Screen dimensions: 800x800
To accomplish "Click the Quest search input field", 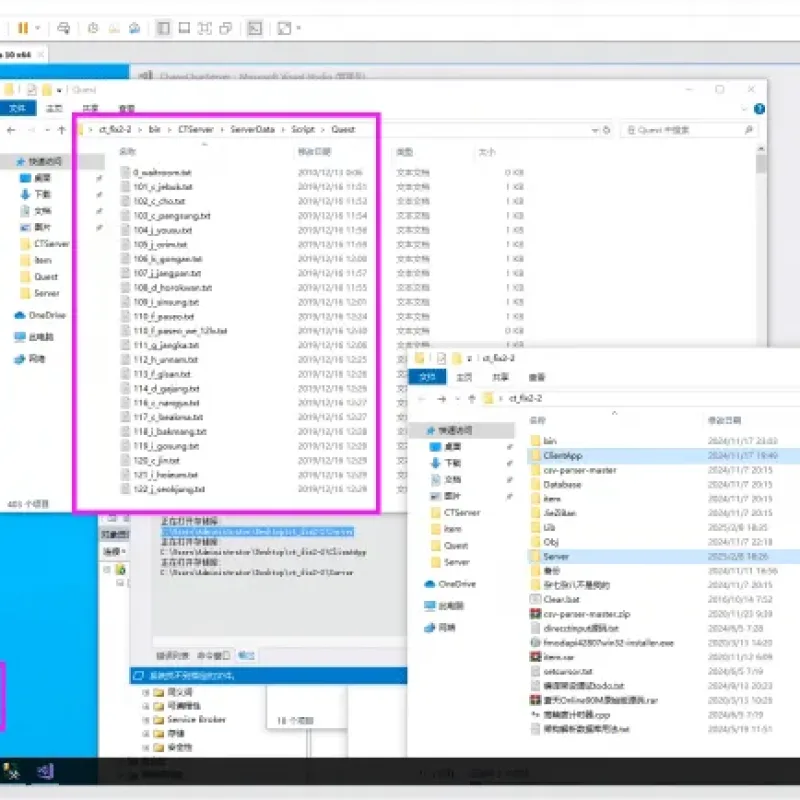I will pyautogui.click(x=689, y=130).
